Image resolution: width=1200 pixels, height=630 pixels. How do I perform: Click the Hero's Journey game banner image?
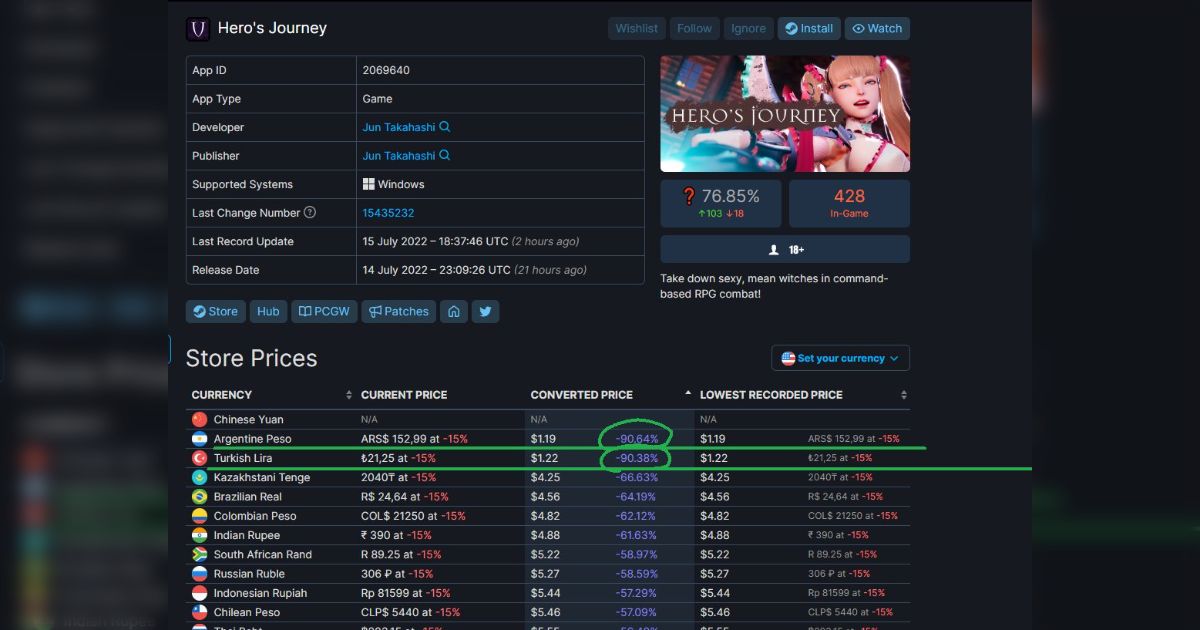[785, 113]
